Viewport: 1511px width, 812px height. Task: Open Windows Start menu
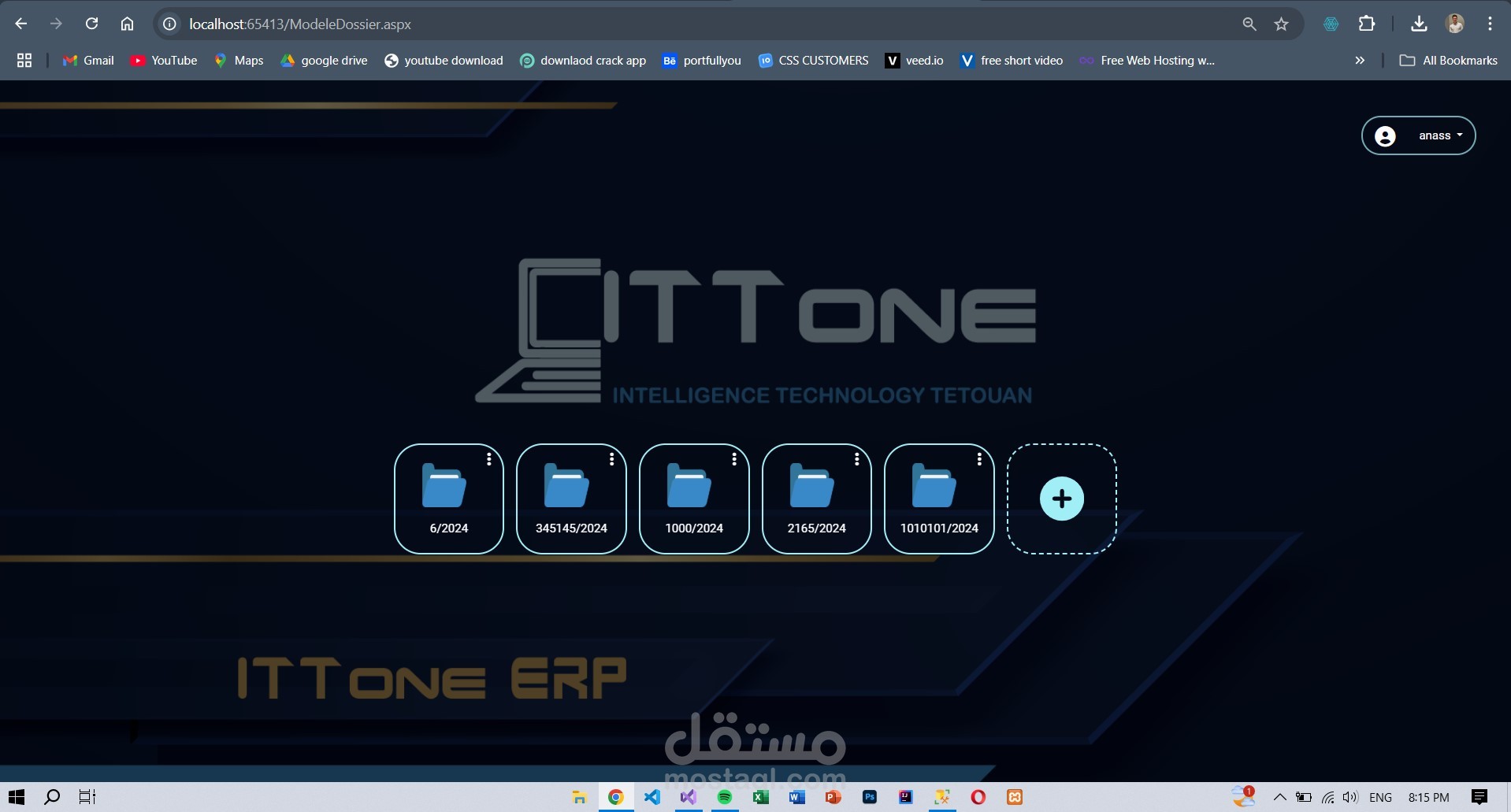[17, 797]
